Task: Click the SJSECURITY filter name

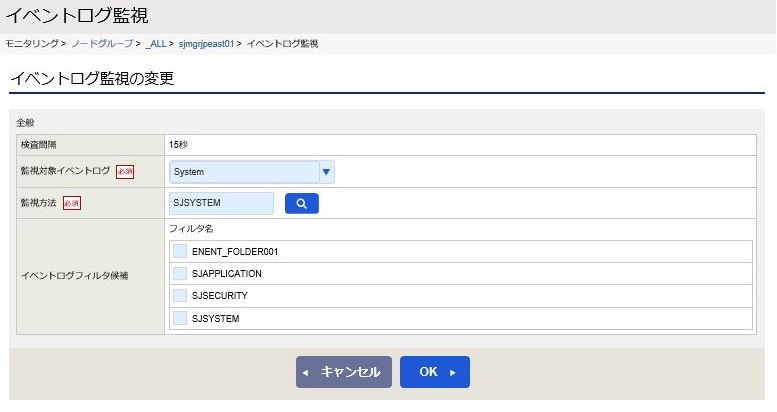Action: click(220, 295)
